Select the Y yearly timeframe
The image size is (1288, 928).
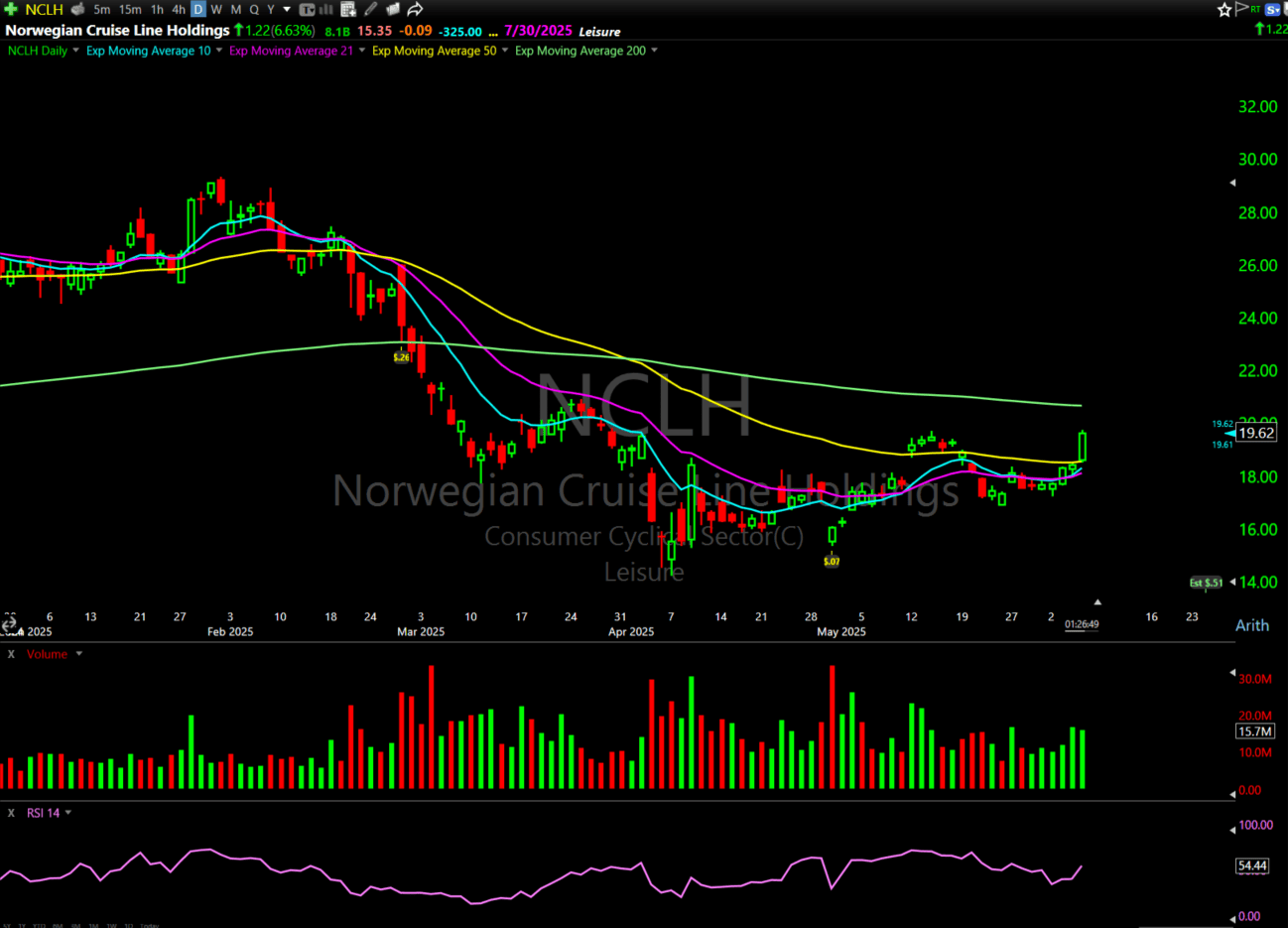click(271, 9)
